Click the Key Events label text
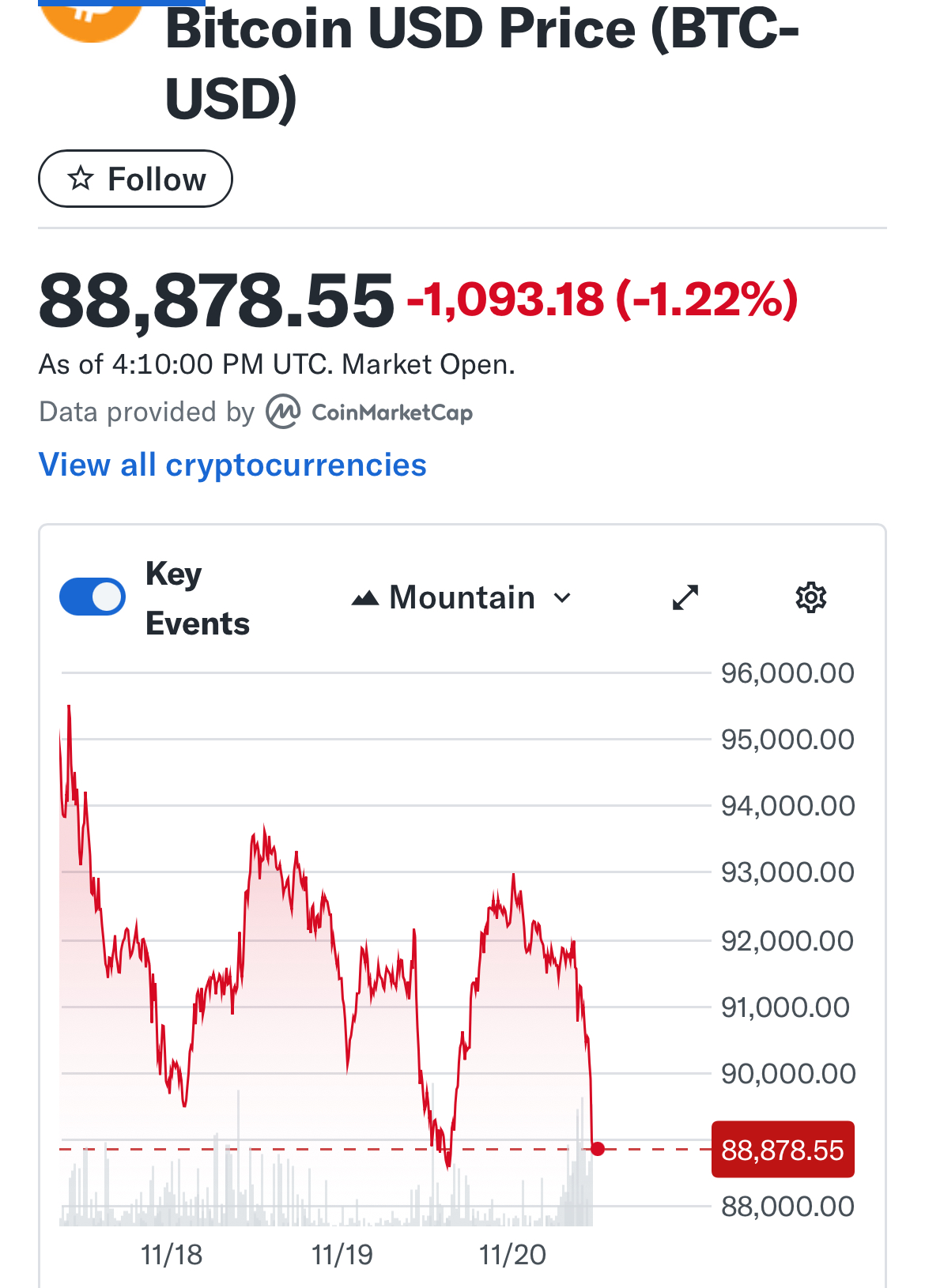 click(x=197, y=598)
